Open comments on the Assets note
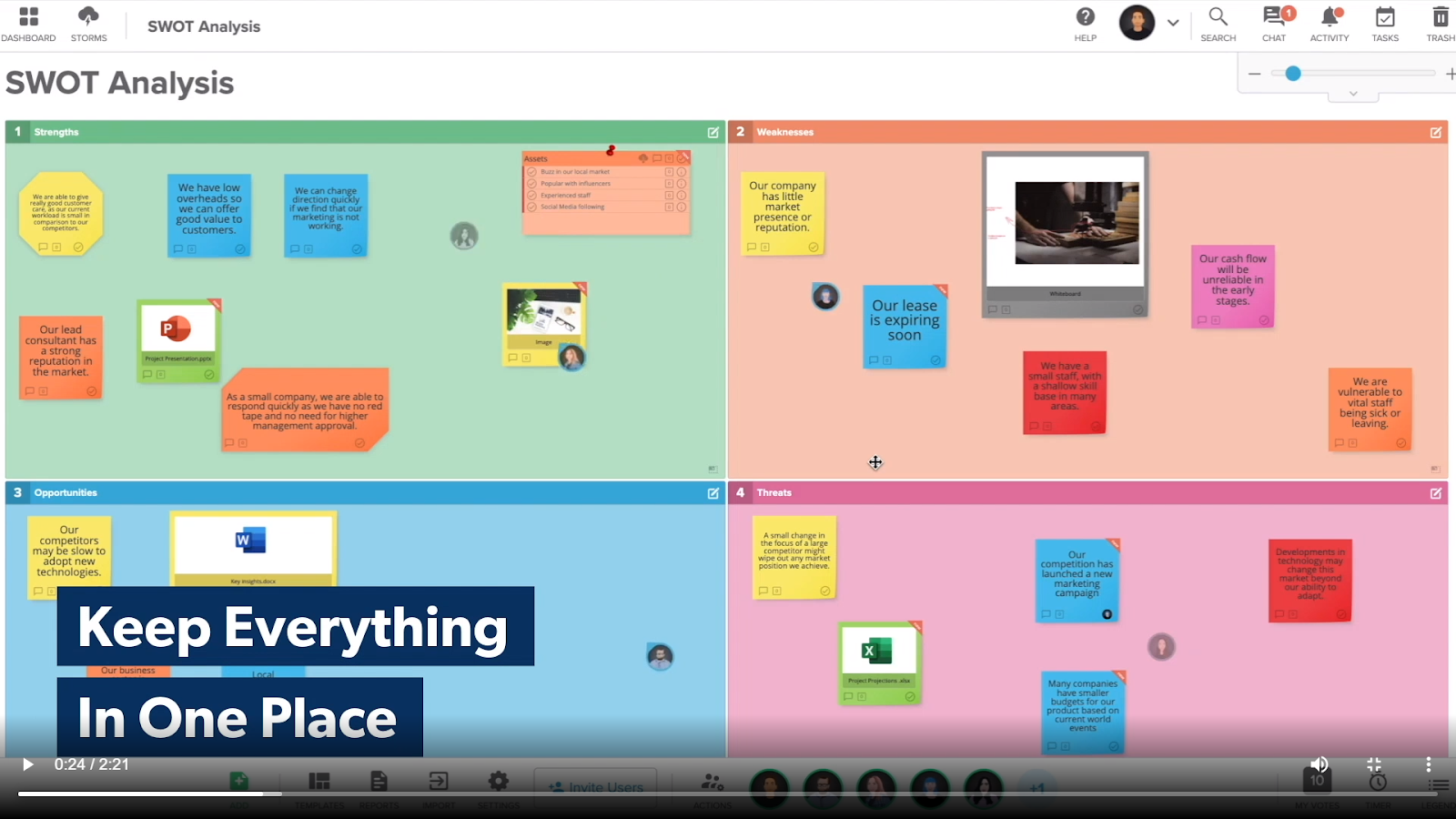 pyautogui.click(x=656, y=159)
